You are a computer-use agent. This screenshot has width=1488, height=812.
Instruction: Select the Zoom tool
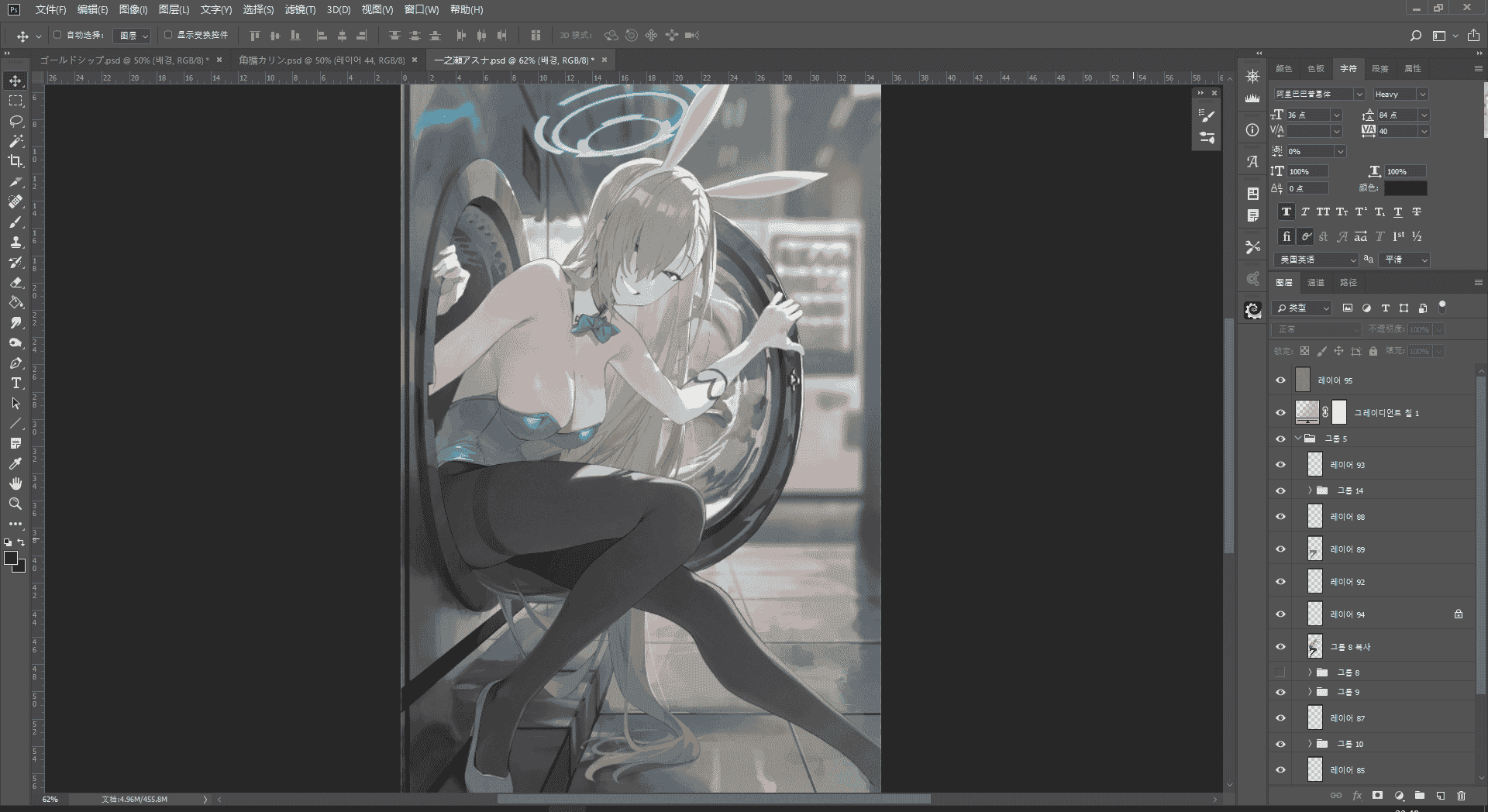tap(15, 504)
